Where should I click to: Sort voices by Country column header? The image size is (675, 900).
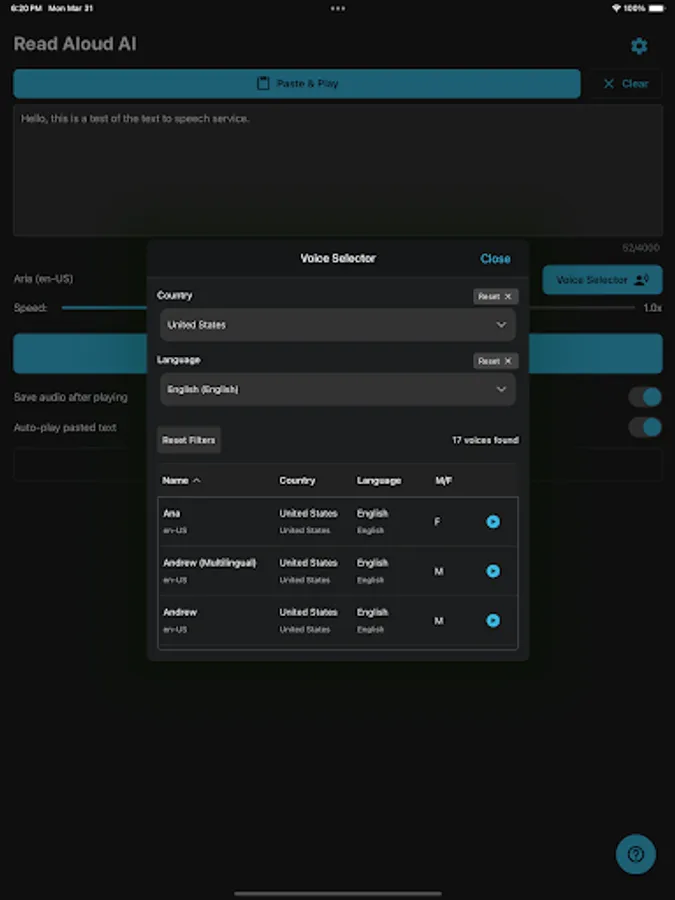pyautogui.click(x=297, y=480)
